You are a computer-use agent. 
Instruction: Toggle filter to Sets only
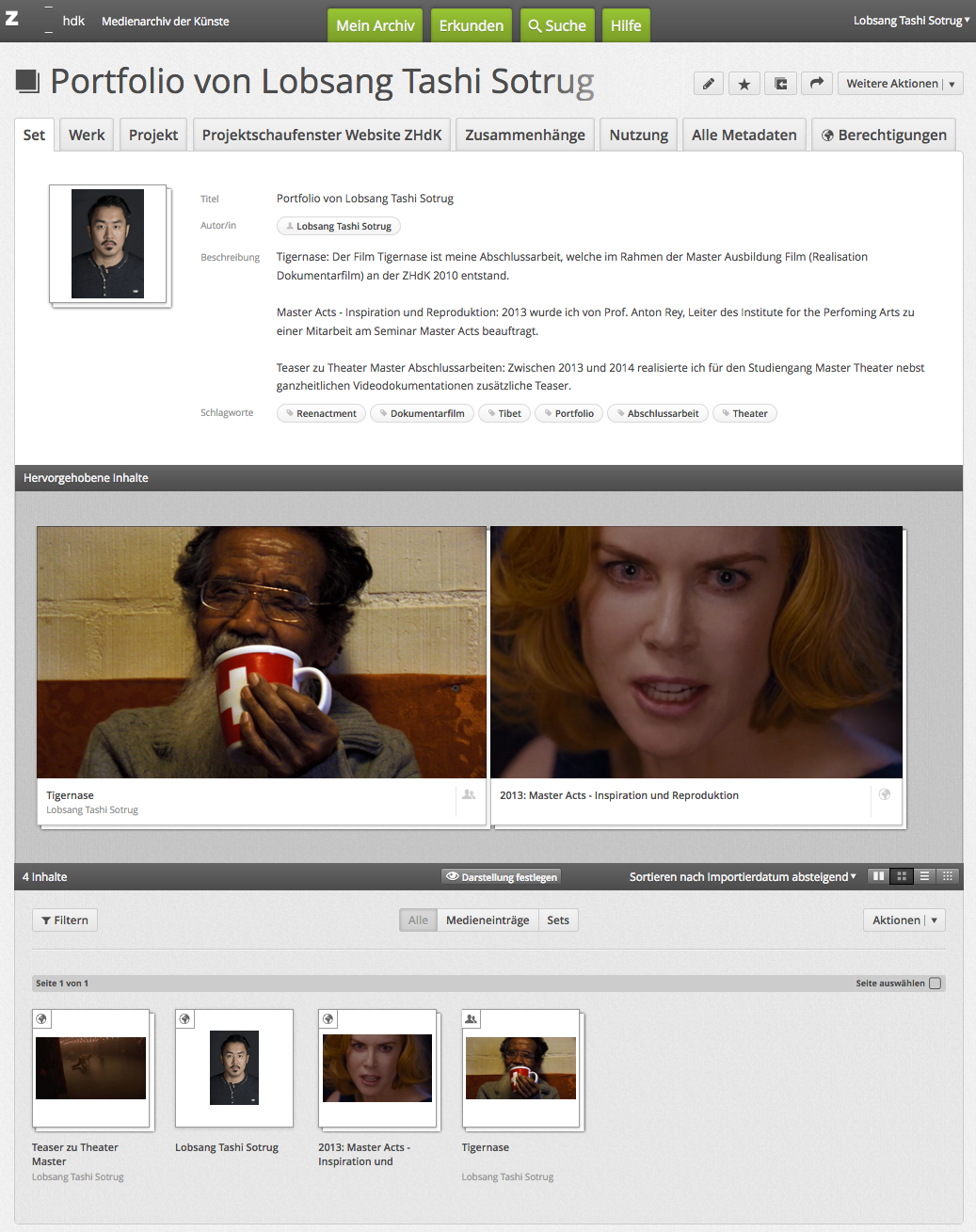pyautogui.click(x=557, y=920)
